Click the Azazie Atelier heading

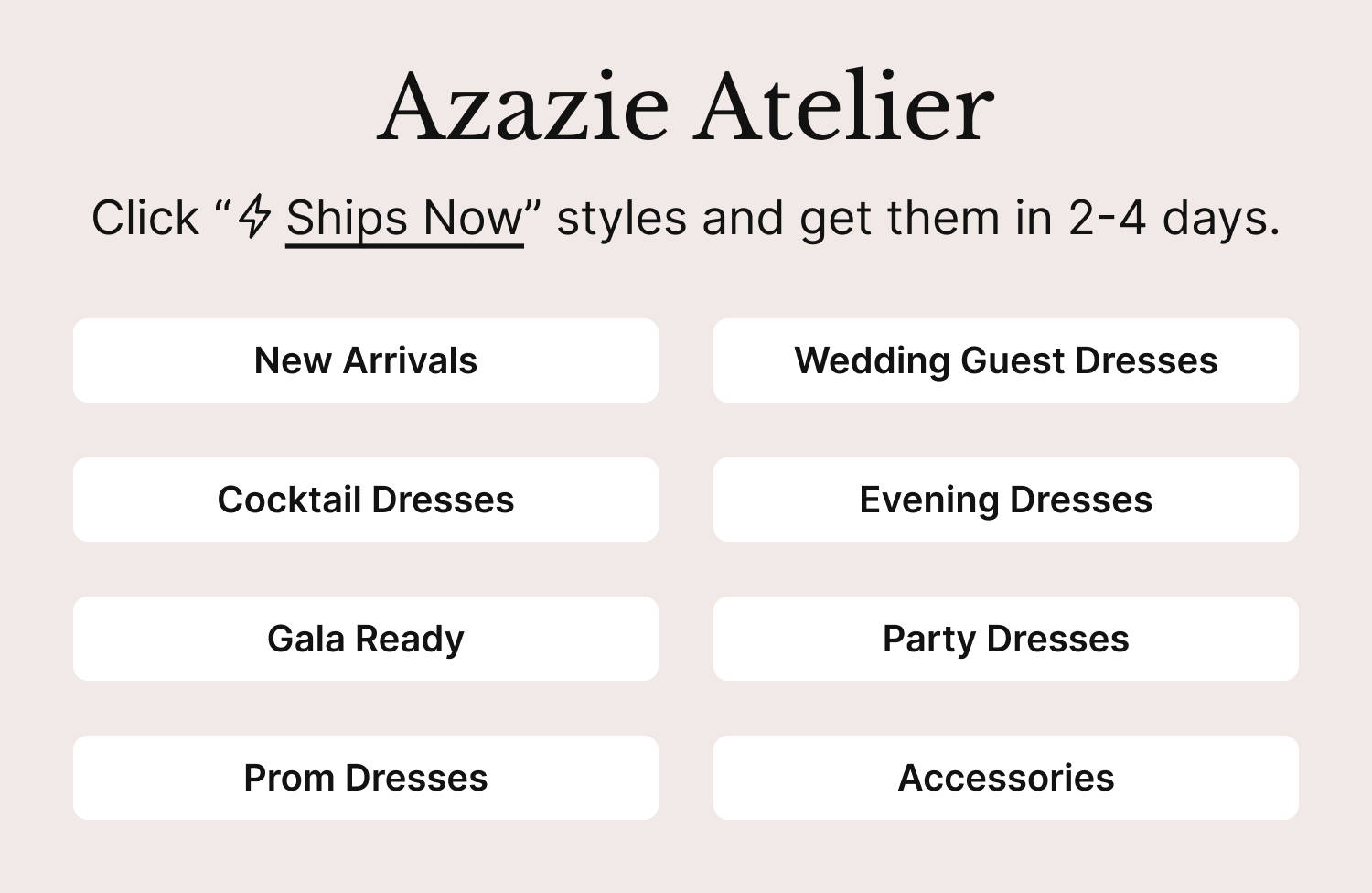685,107
